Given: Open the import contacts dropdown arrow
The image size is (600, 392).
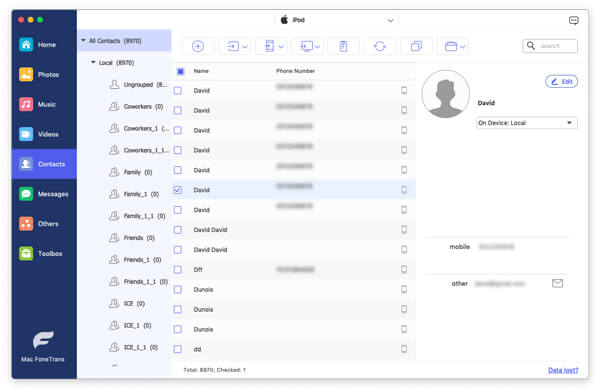Looking at the screenshot, I should (x=245, y=47).
